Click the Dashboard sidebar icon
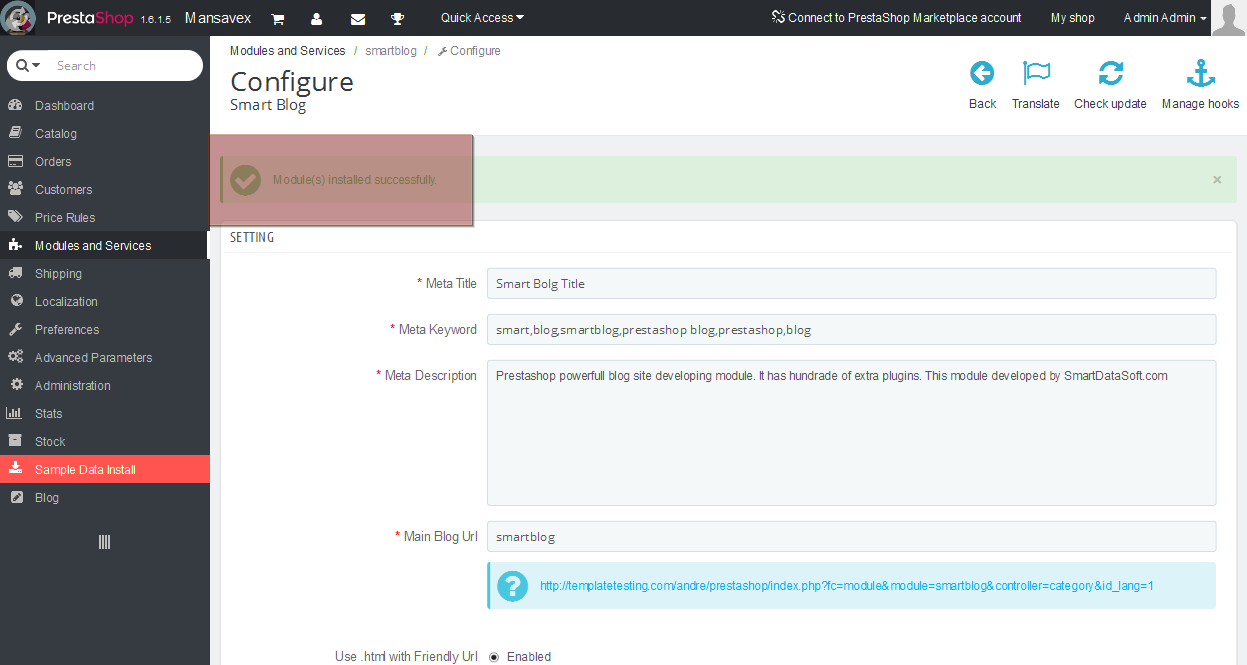The image size is (1247, 665). click(16, 105)
